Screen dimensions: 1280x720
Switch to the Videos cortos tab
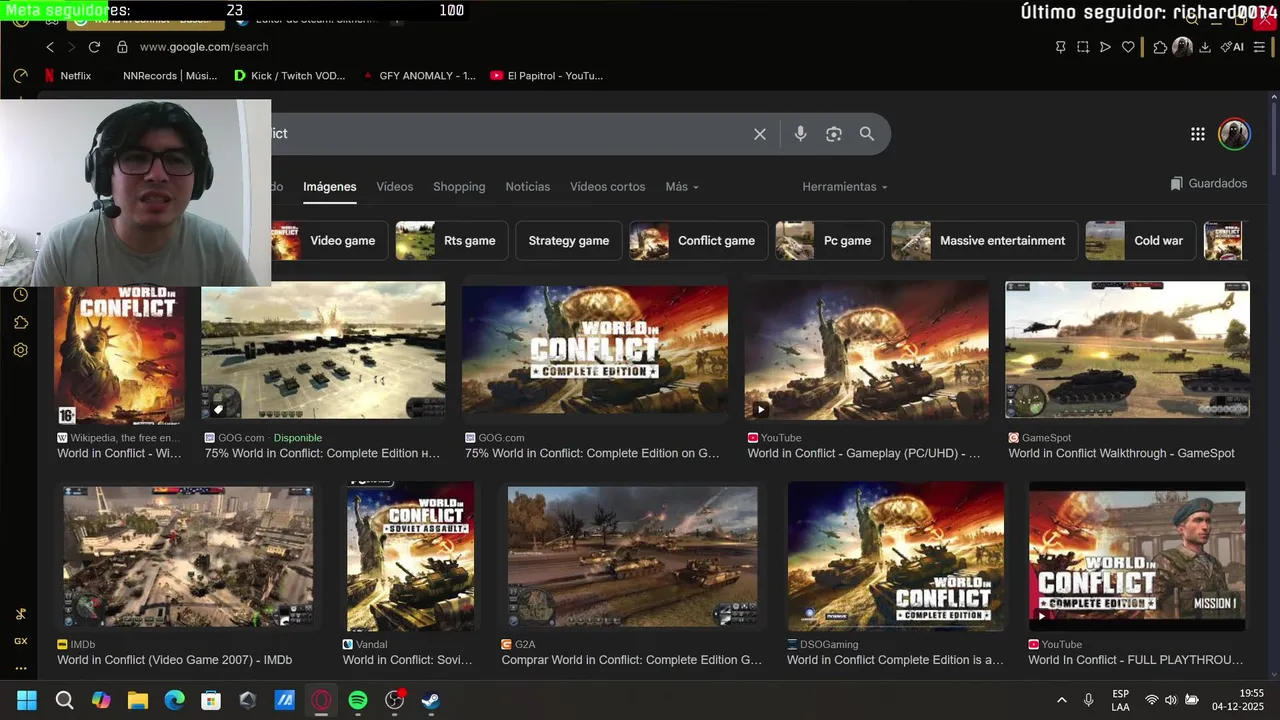tap(608, 187)
